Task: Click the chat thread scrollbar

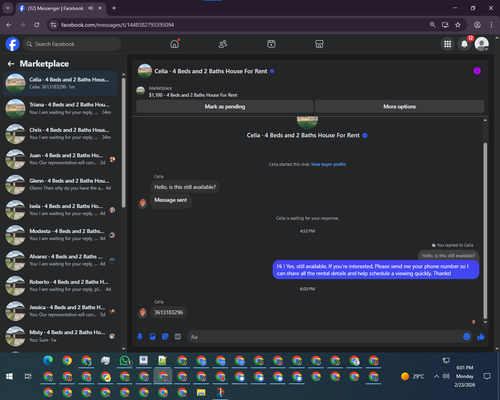Action: coord(485,230)
